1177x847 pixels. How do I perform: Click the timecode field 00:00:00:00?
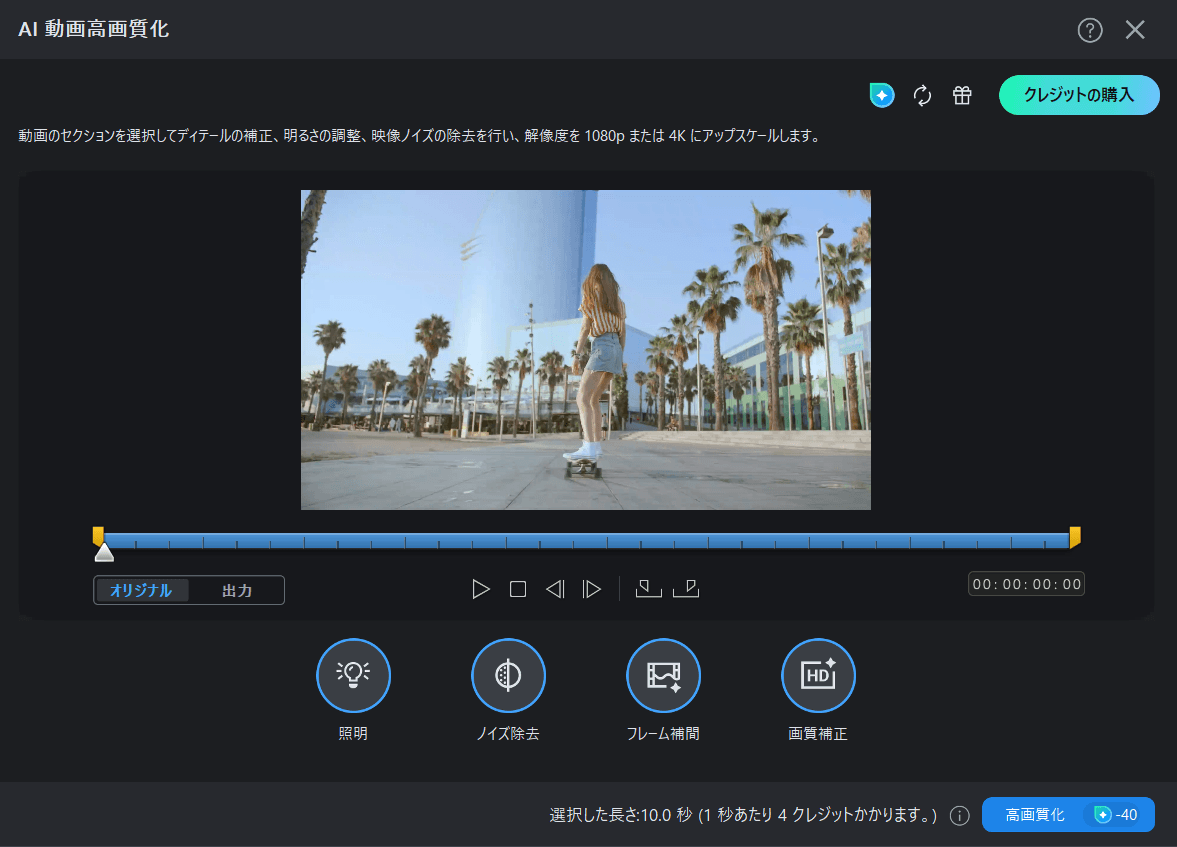[x=1026, y=584]
